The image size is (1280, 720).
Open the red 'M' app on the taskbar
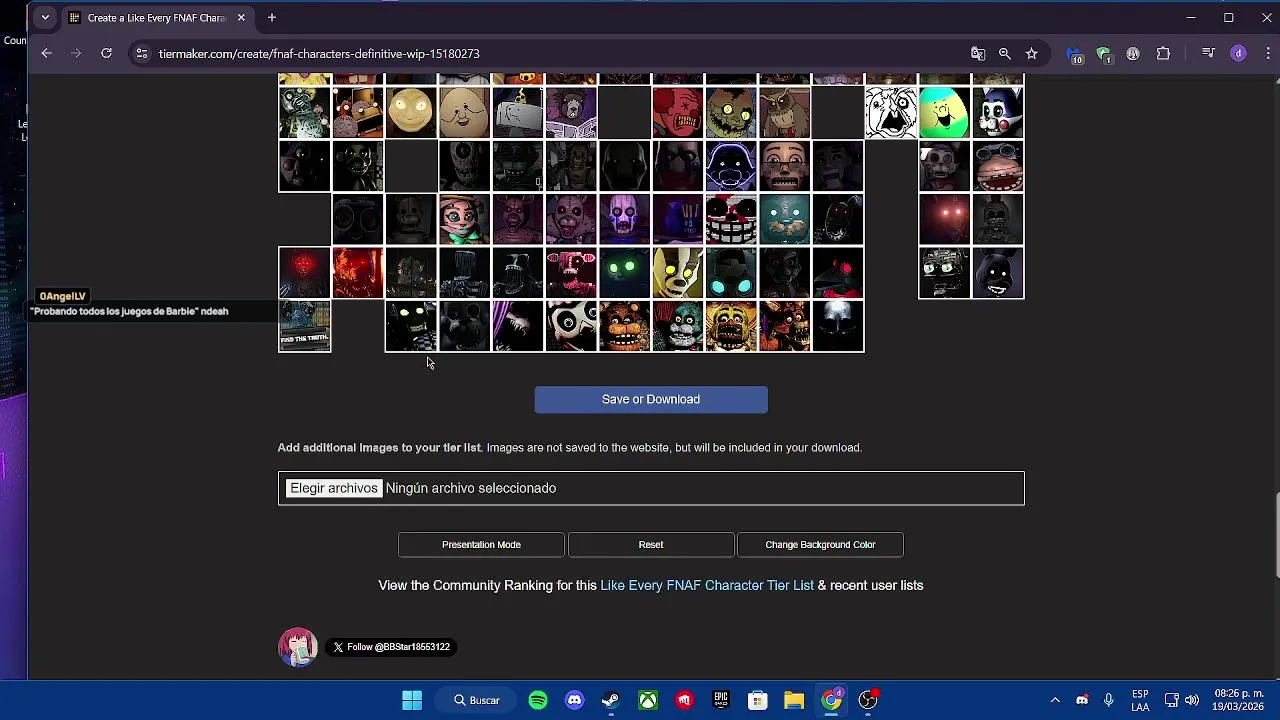coord(684,700)
